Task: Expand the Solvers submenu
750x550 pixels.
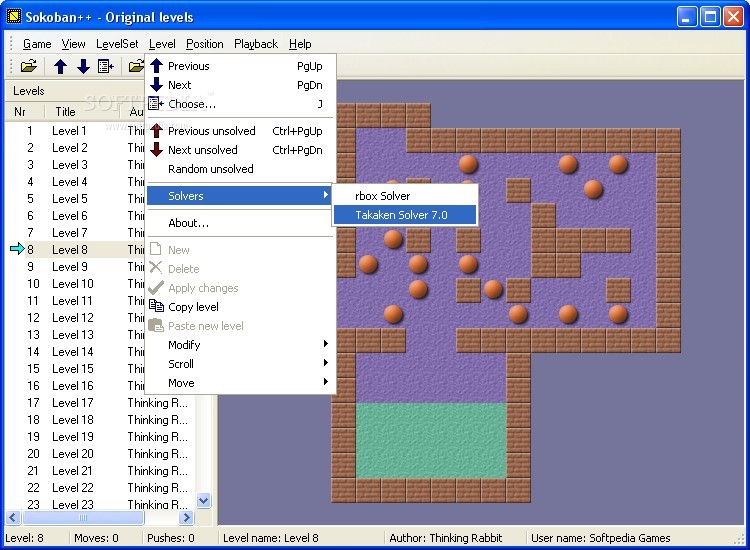Action: pyautogui.click(x=240, y=196)
